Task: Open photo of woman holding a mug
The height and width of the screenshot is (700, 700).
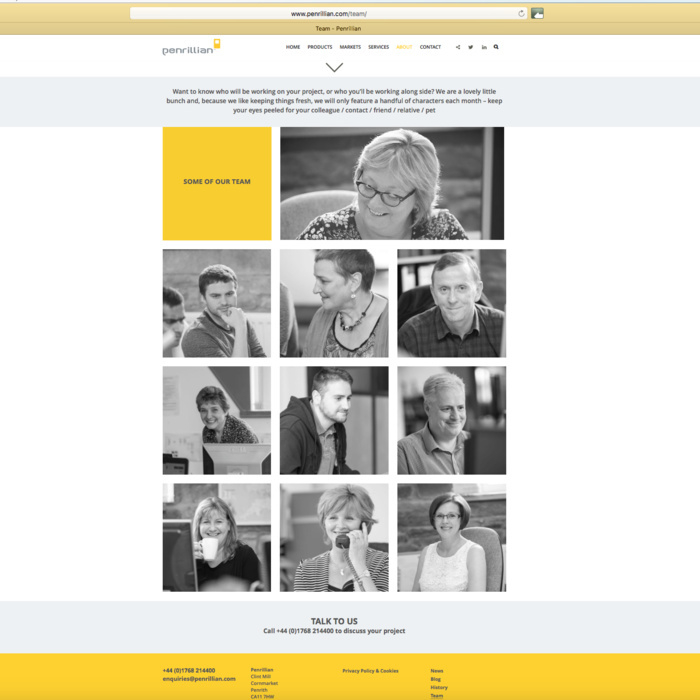Action: [x=217, y=538]
